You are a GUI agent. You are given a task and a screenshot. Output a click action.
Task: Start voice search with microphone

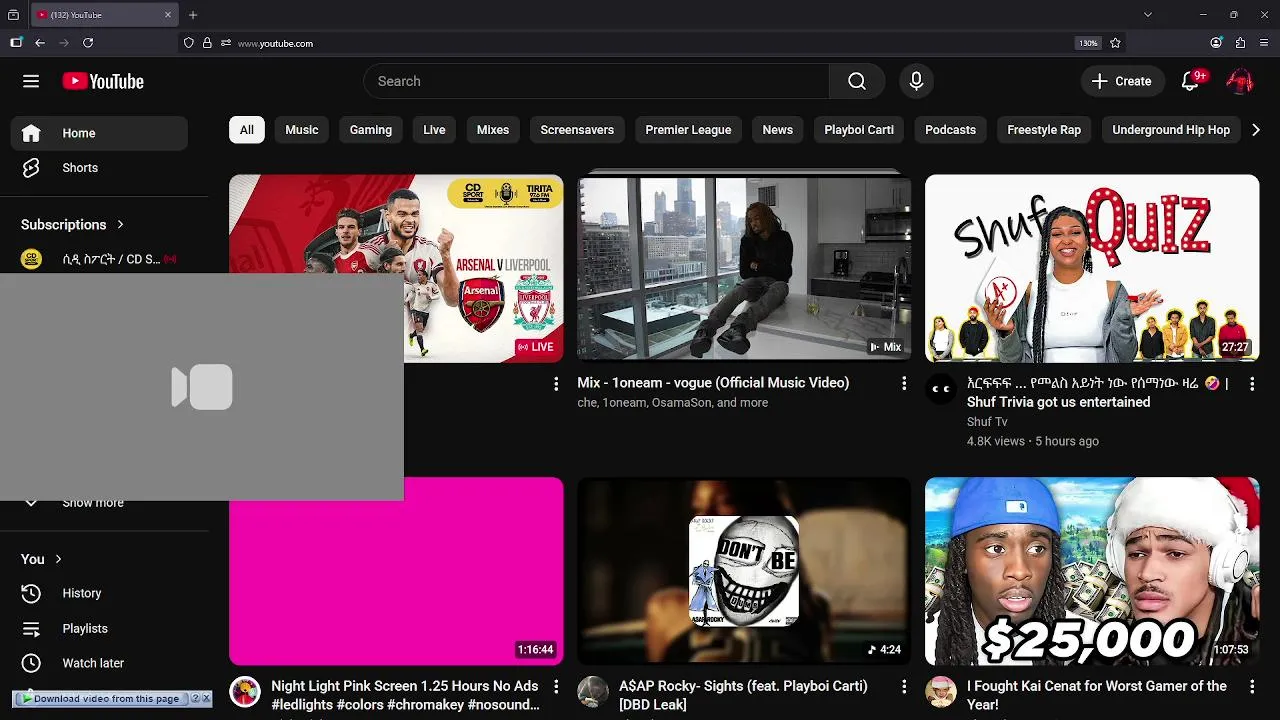[916, 81]
